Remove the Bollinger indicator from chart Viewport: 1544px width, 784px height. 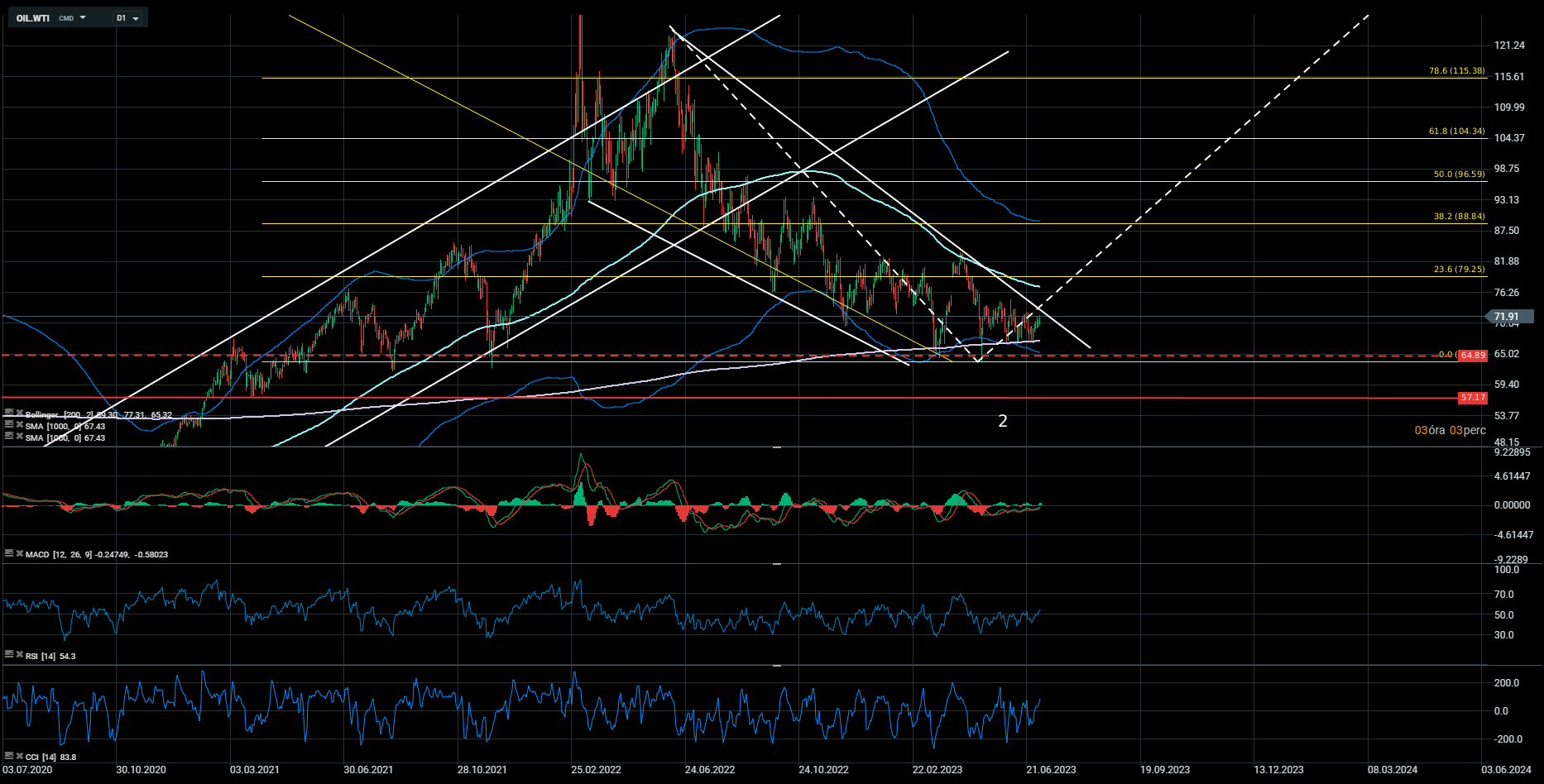point(19,413)
